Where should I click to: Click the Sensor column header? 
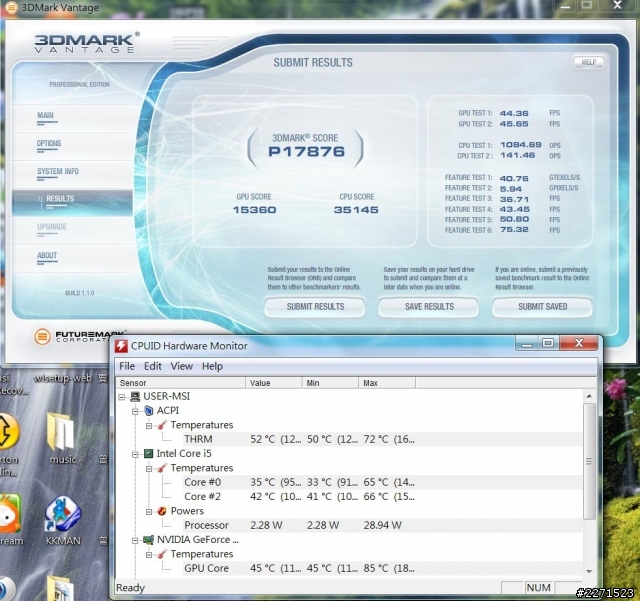tap(180, 383)
